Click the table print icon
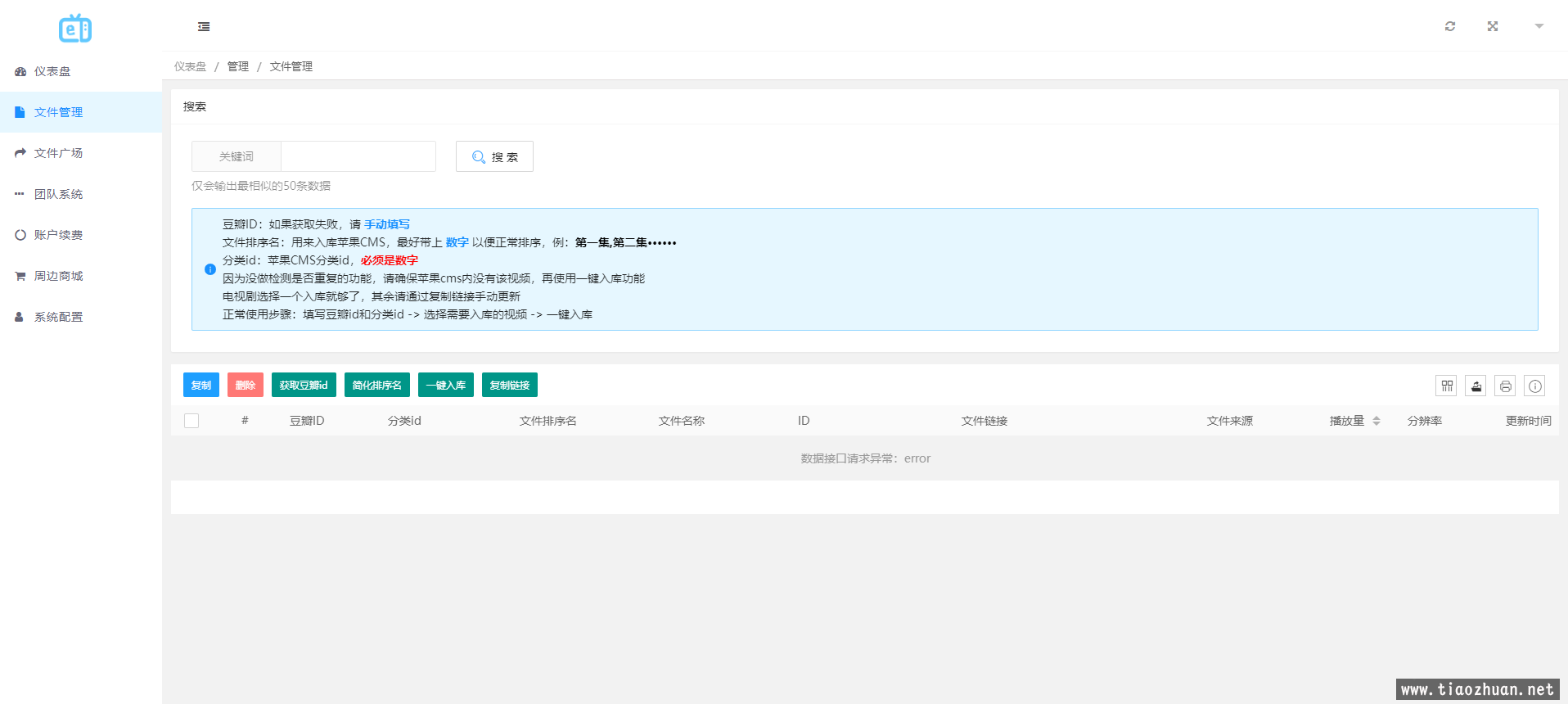The height and width of the screenshot is (704, 1568). [1506, 386]
